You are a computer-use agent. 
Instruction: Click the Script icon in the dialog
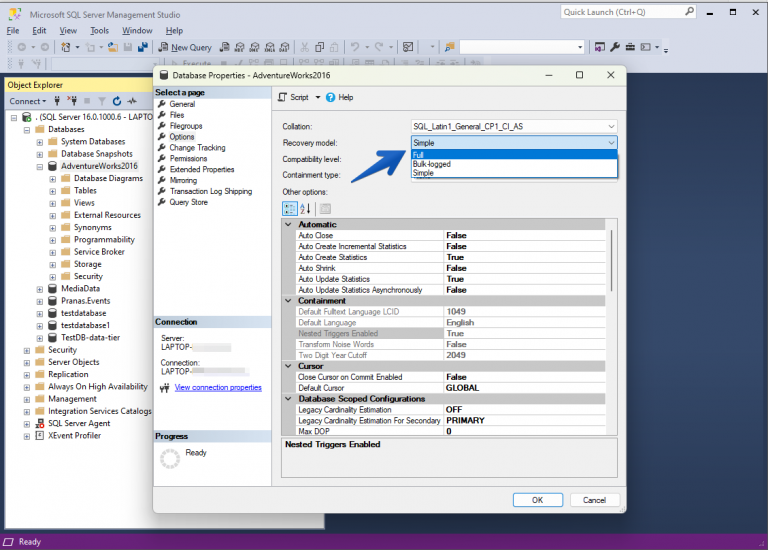click(x=282, y=97)
